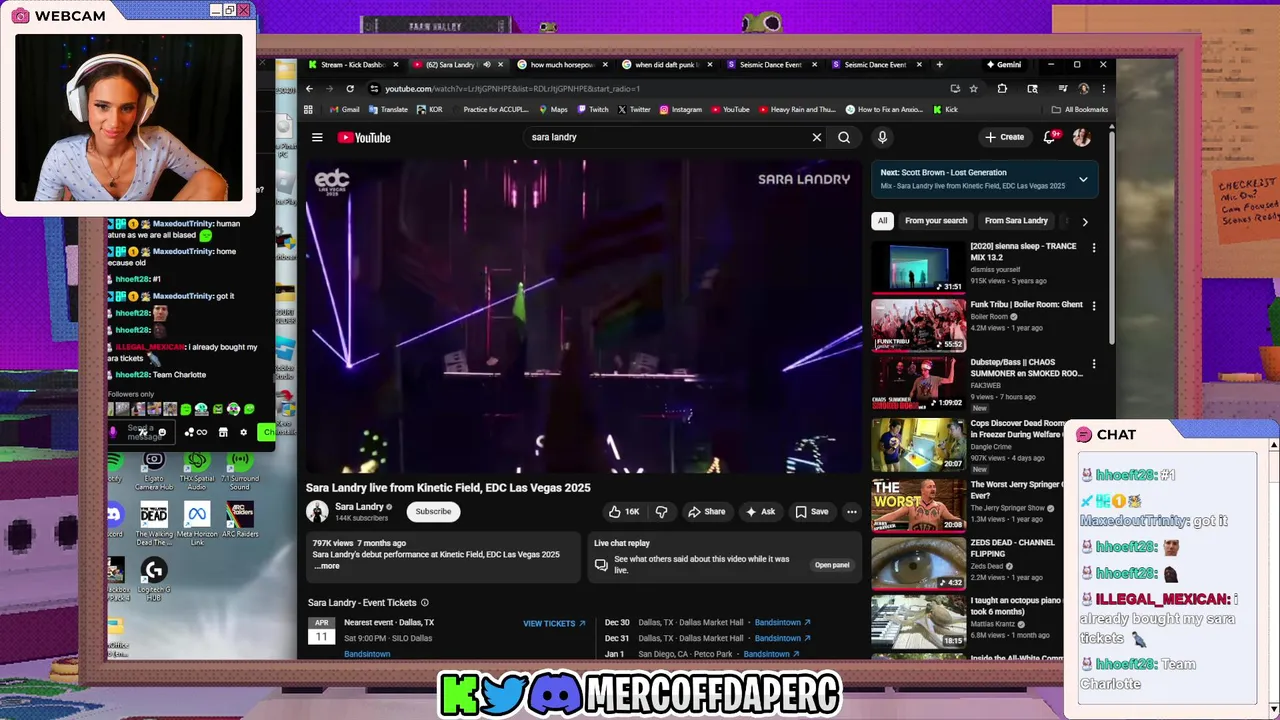1280x720 pixels.
Task: Open Dubstep/Bass CHAOS SUMMONER video thumbnail
Action: point(918,384)
